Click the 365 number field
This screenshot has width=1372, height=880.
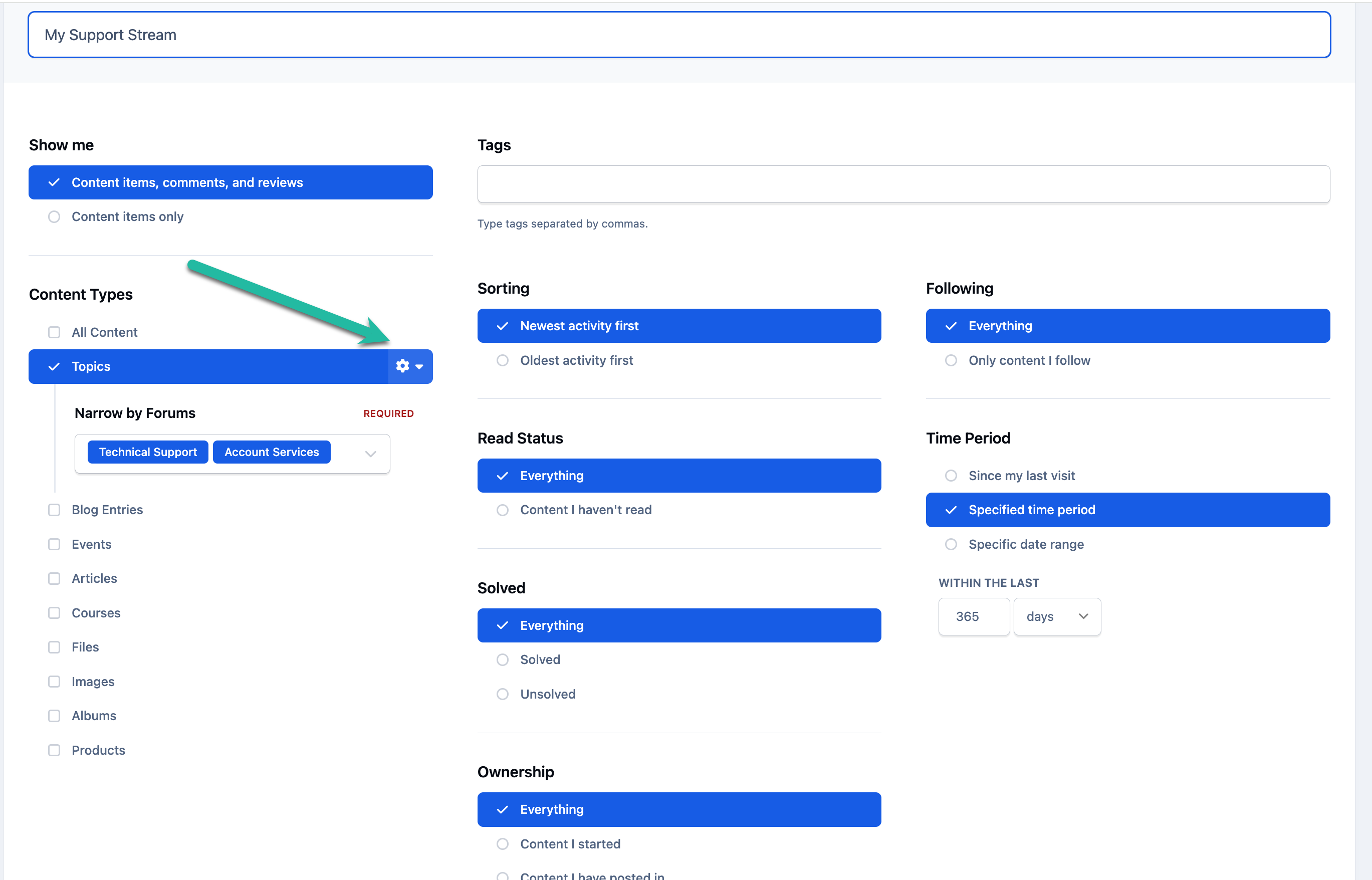[x=974, y=616]
